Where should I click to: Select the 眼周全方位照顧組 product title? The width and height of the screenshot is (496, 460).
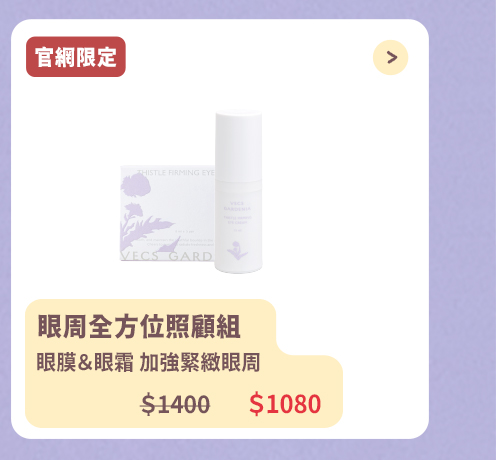(x=139, y=327)
